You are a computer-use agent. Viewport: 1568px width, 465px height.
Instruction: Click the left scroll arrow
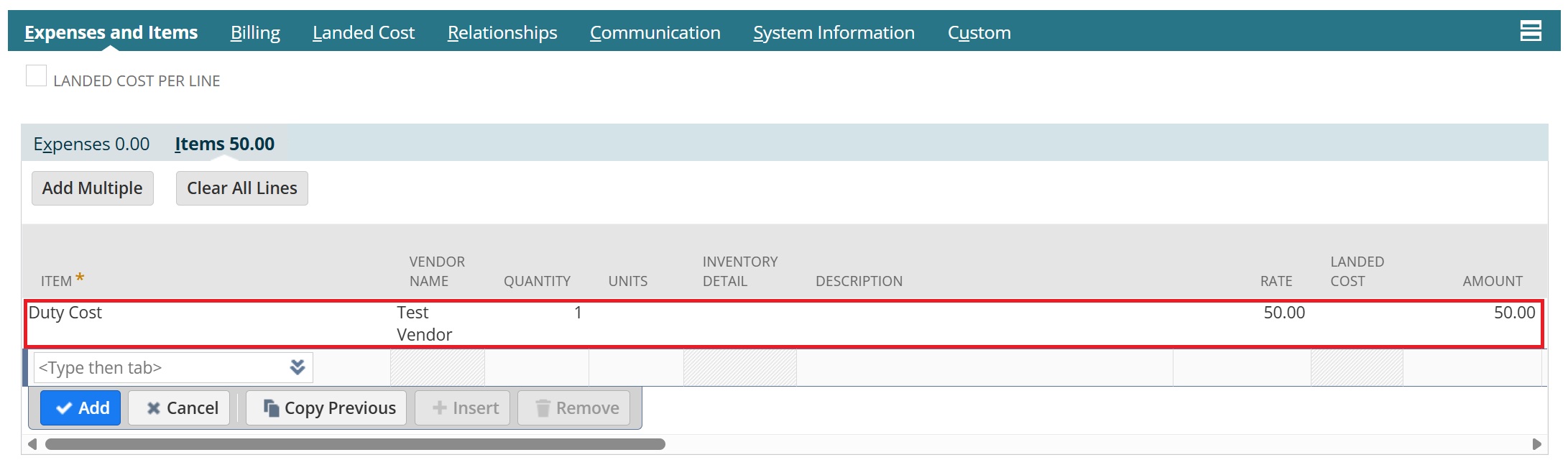pyautogui.click(x=32, y=444)
